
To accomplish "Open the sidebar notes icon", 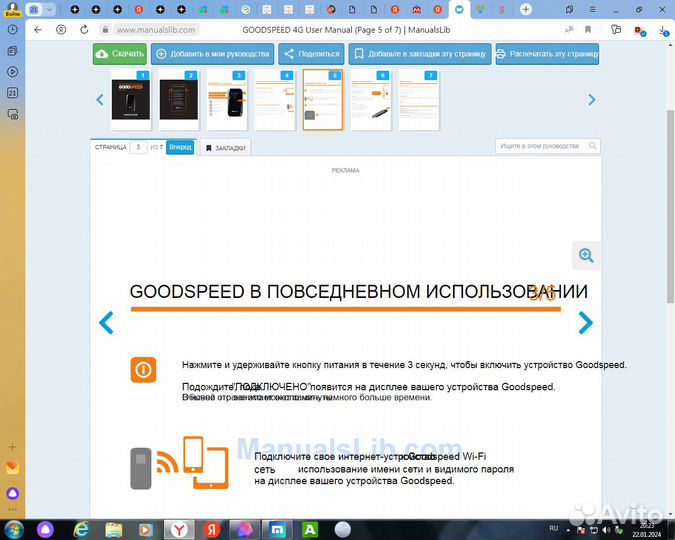I will pos(12,51).
